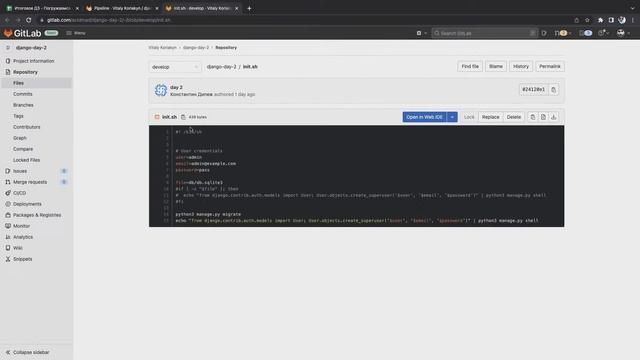
Task: Click the Replace button
Action: point(491,117)
